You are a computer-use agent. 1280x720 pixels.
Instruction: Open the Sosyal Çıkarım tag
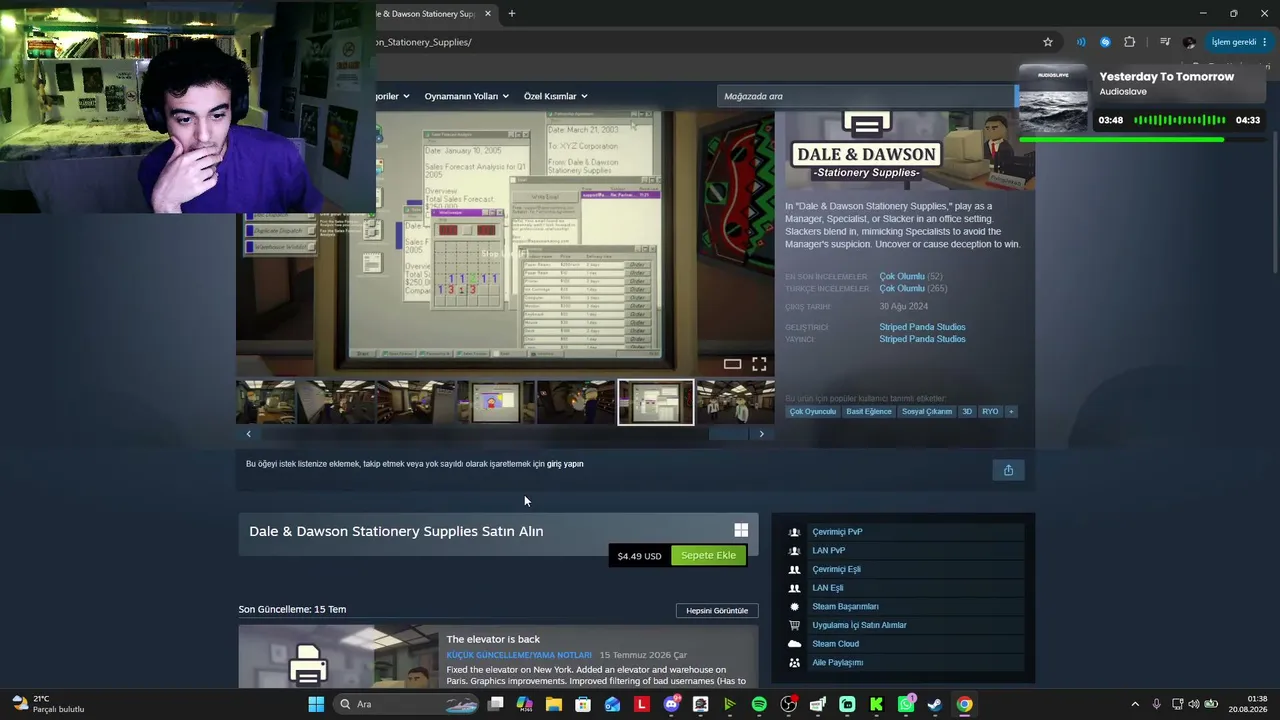927,411
